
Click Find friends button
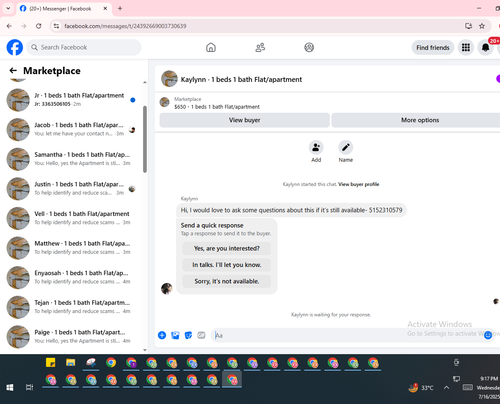pyautogui.click(x=433, y=48)
